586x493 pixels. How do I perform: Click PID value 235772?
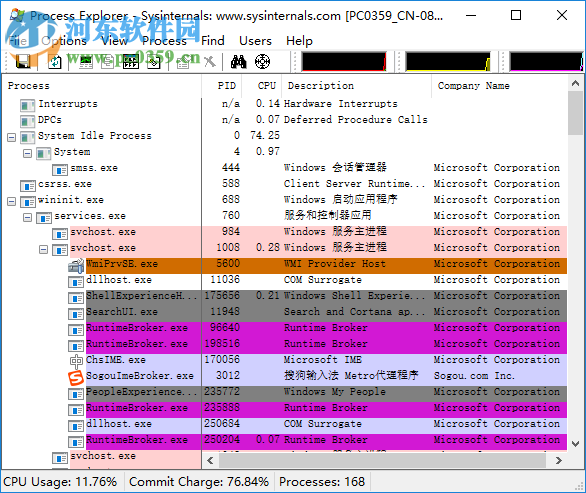point(222,392)
